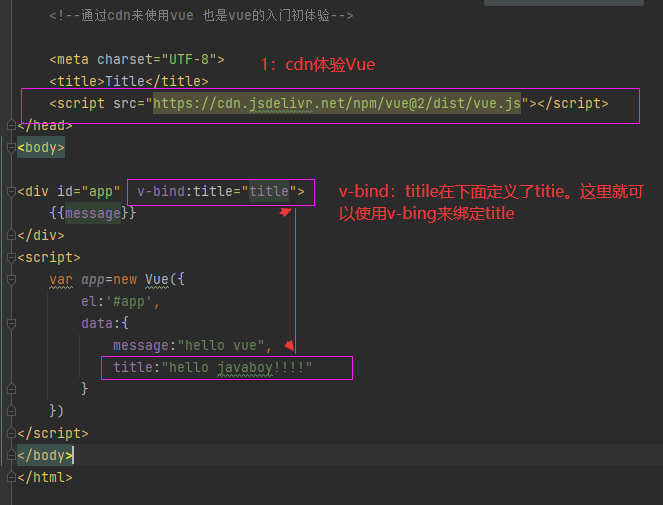Collapse the data:{ fold marker

click(x=11, y=324)
